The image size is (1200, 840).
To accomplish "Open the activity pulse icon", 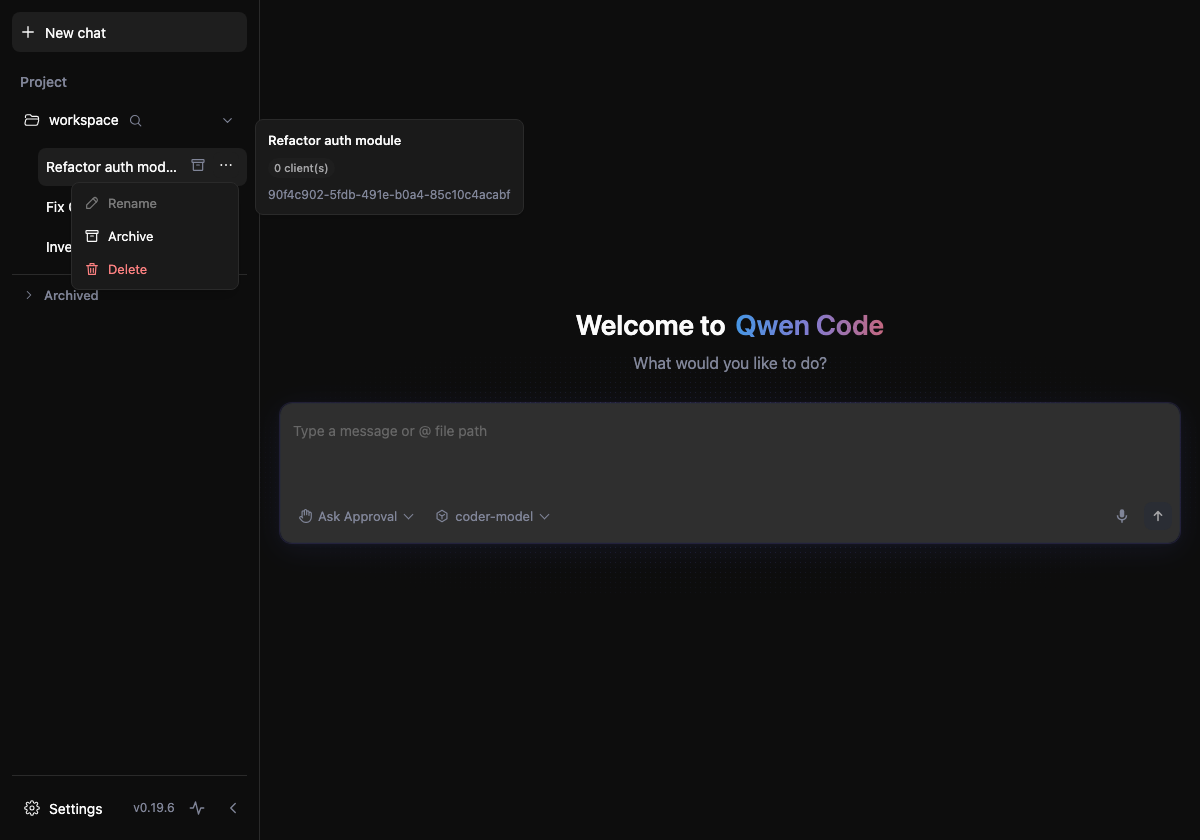I will coord(197,808).
